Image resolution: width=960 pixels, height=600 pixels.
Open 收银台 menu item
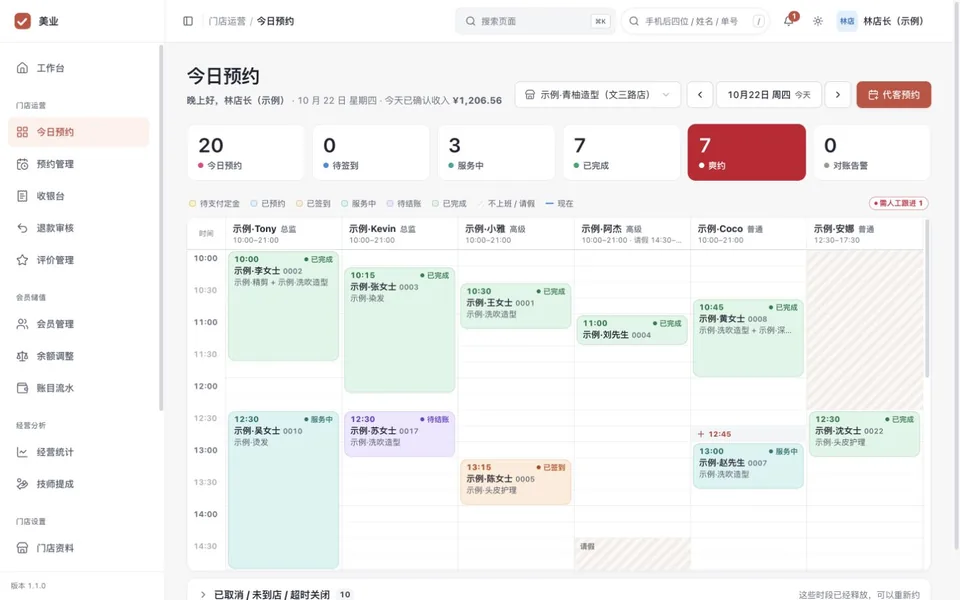pyautogui.click(x=78, y=196)
